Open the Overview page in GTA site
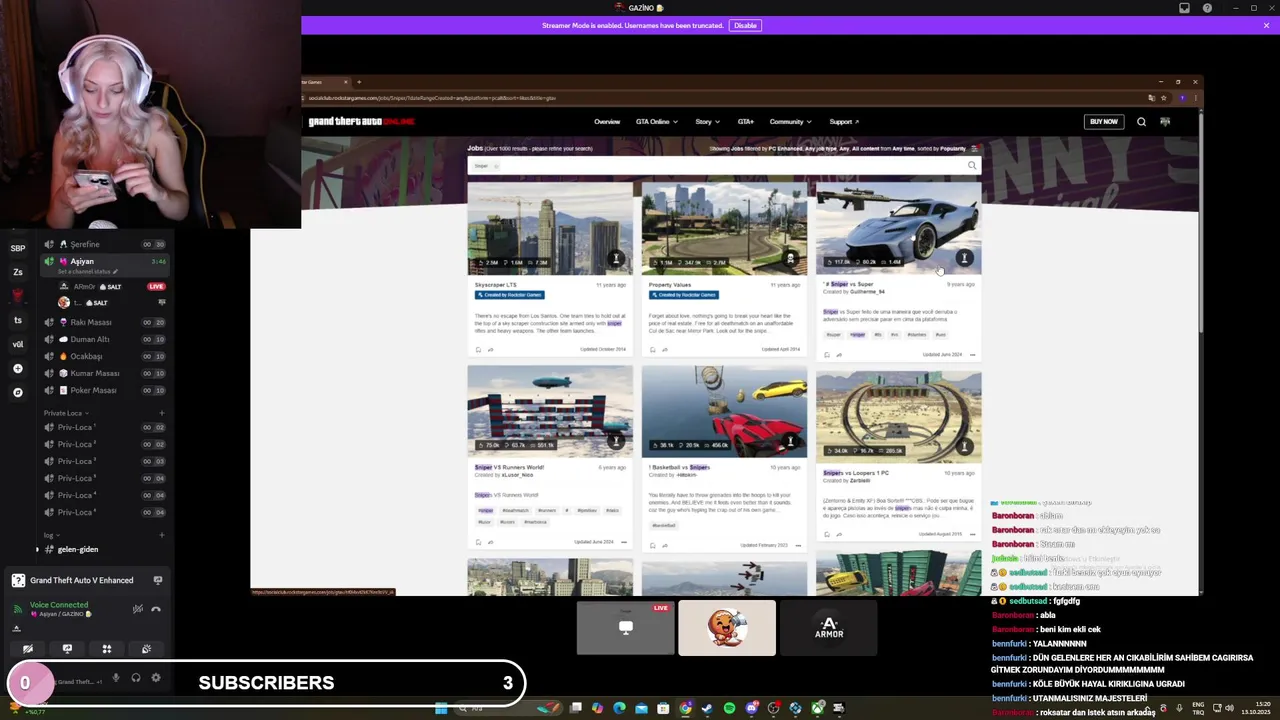The image size is (1280, 720). click(607, 122)
